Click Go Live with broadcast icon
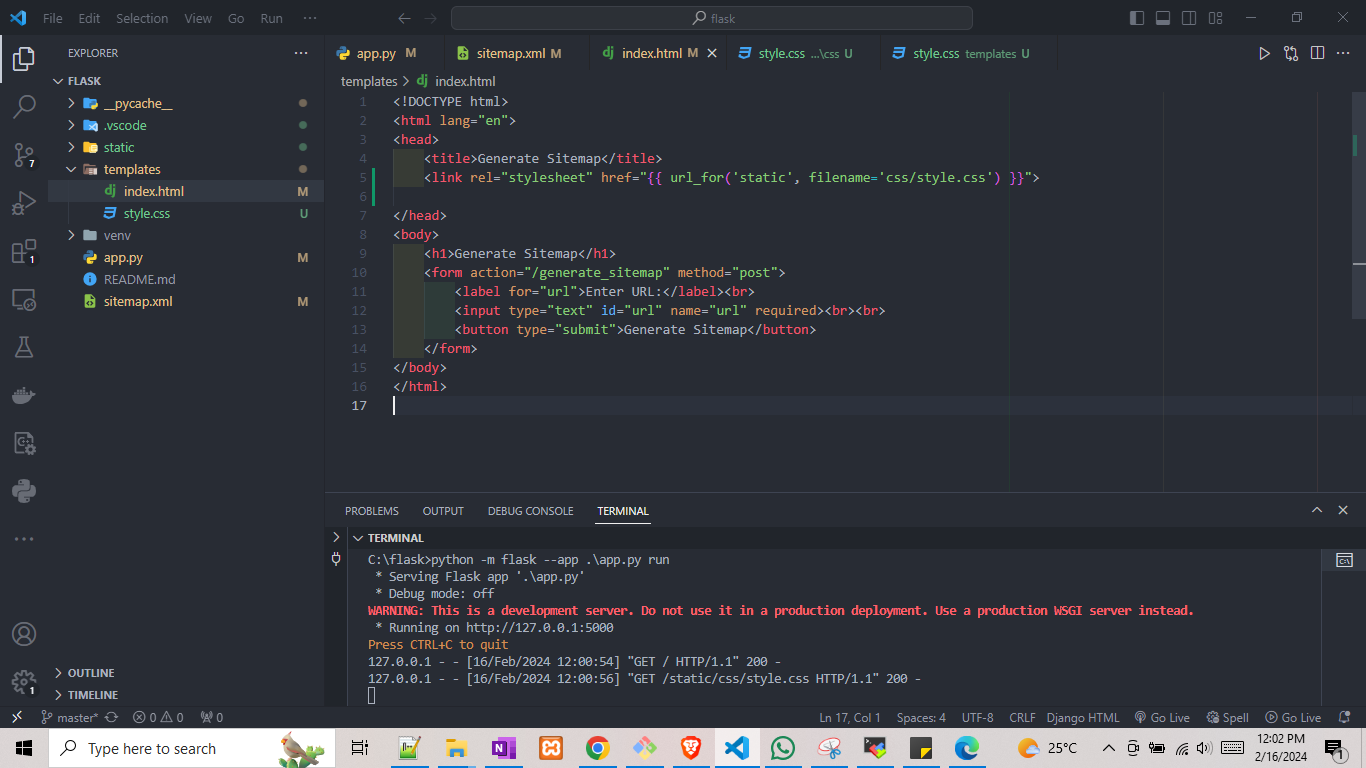 click(x=1161, y=717)
